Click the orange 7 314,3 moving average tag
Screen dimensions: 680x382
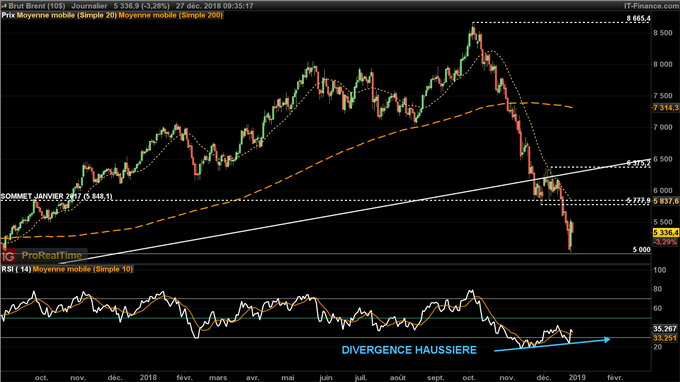[x=666, y=108]
